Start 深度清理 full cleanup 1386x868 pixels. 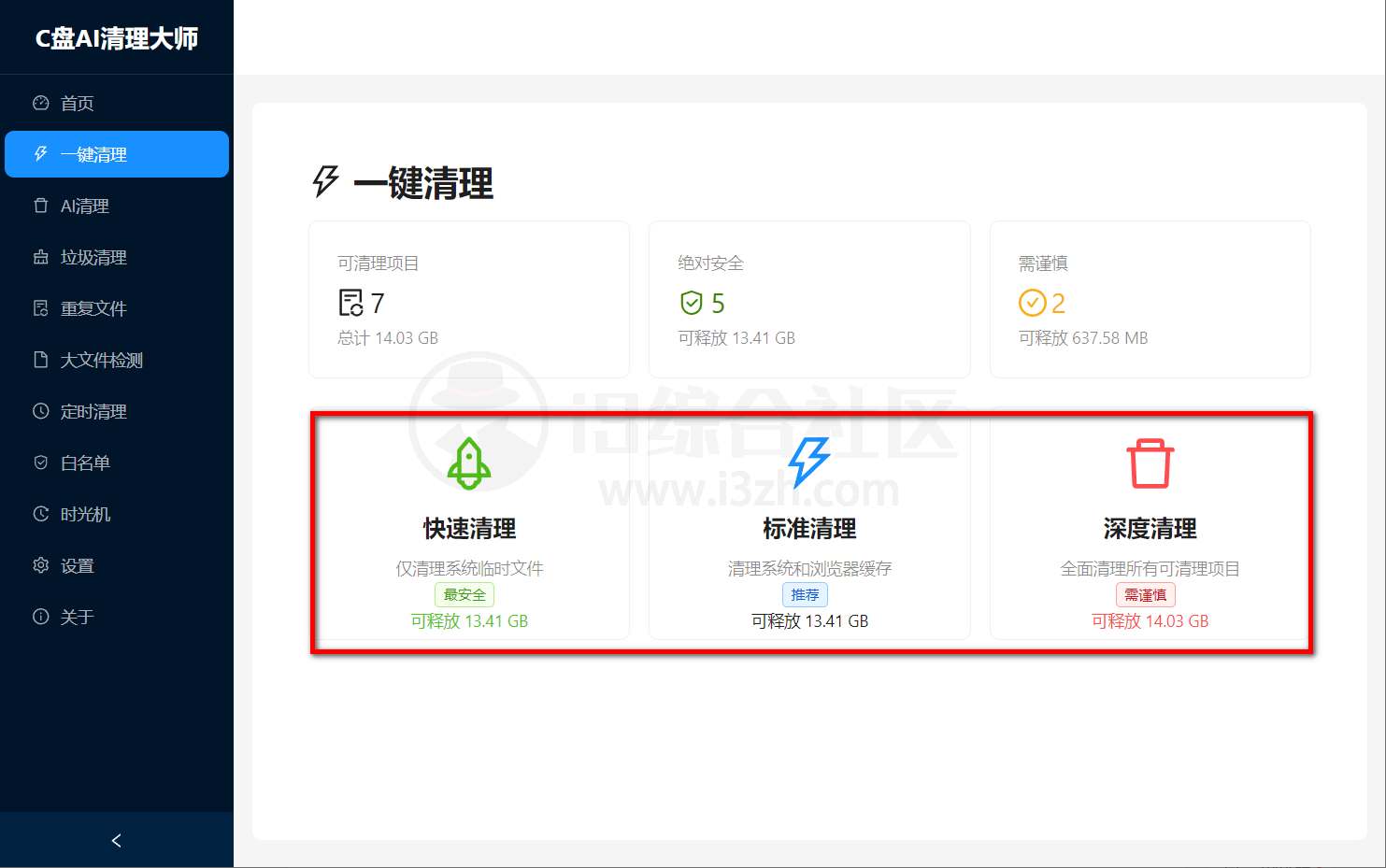pyautogui.click(x=1148, y=530)
